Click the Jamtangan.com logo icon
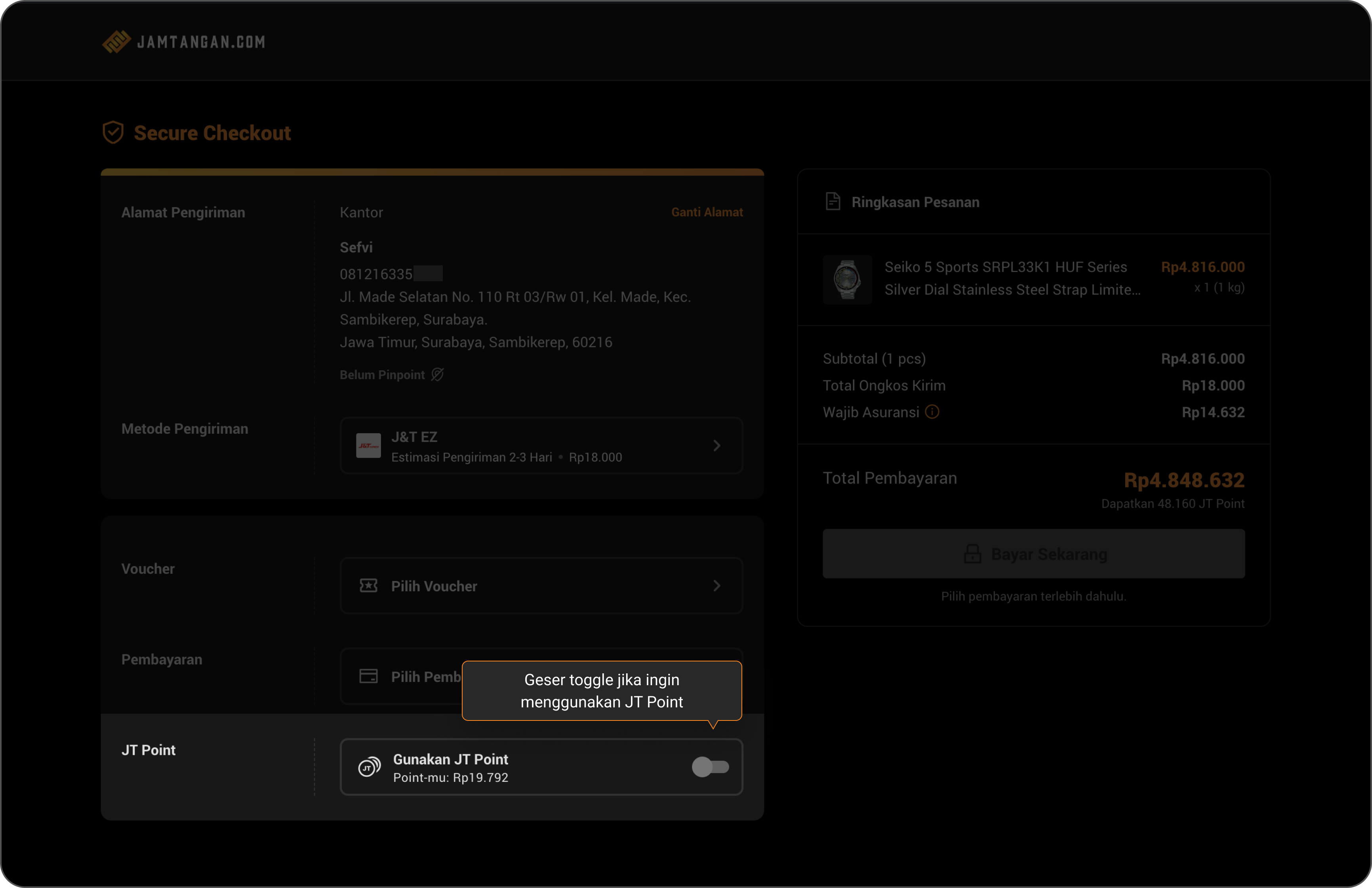This screenshot has width=1372, height=888. tap(116, 42)
